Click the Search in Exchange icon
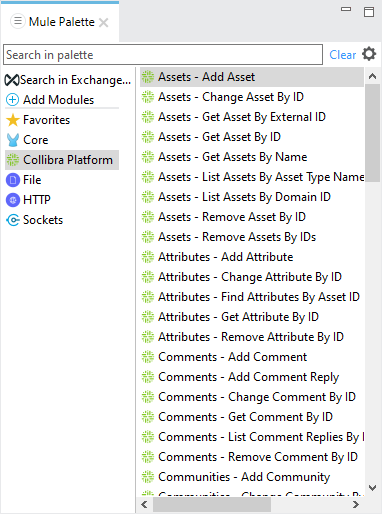The width and height of the screenshot is (382, 514). click(x=12, y=80)
